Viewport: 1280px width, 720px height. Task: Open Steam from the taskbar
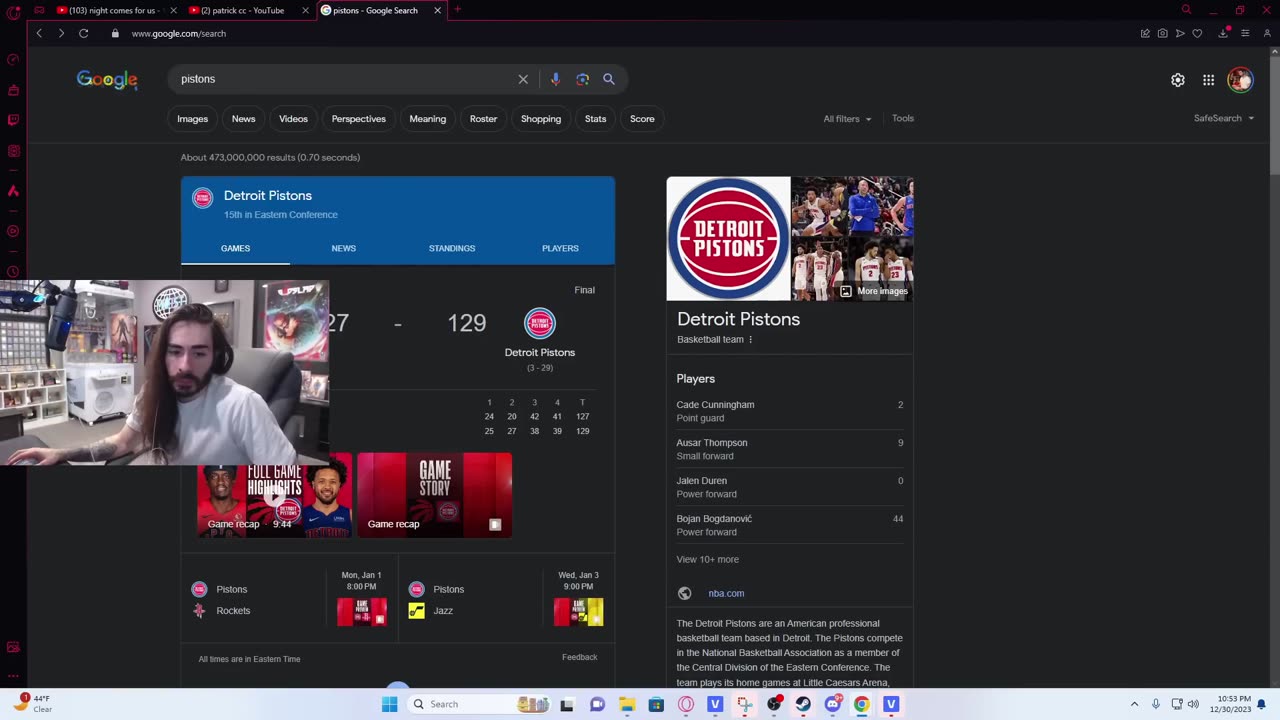click(x=803, y=704)
